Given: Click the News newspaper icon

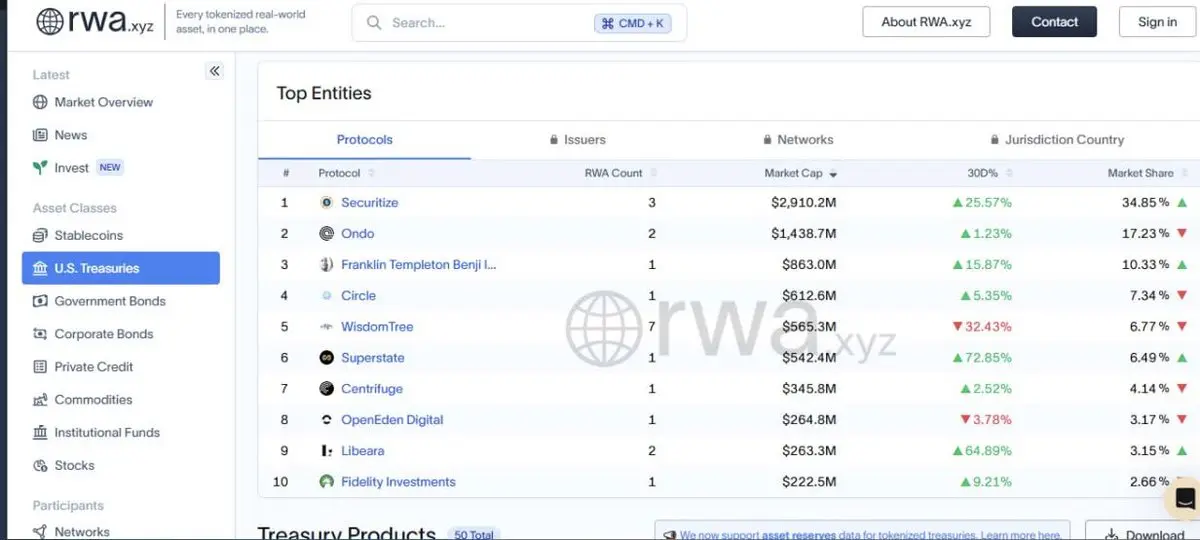Looking at the screenshot, I should tap(40, 135).
